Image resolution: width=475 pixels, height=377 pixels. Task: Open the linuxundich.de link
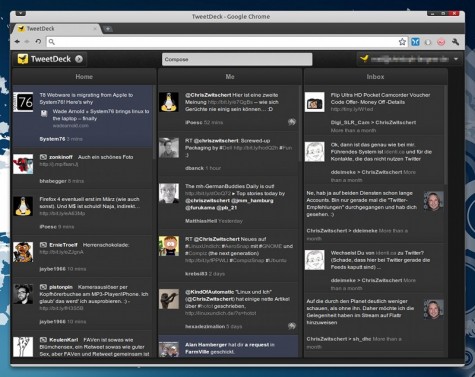point(221,313)
